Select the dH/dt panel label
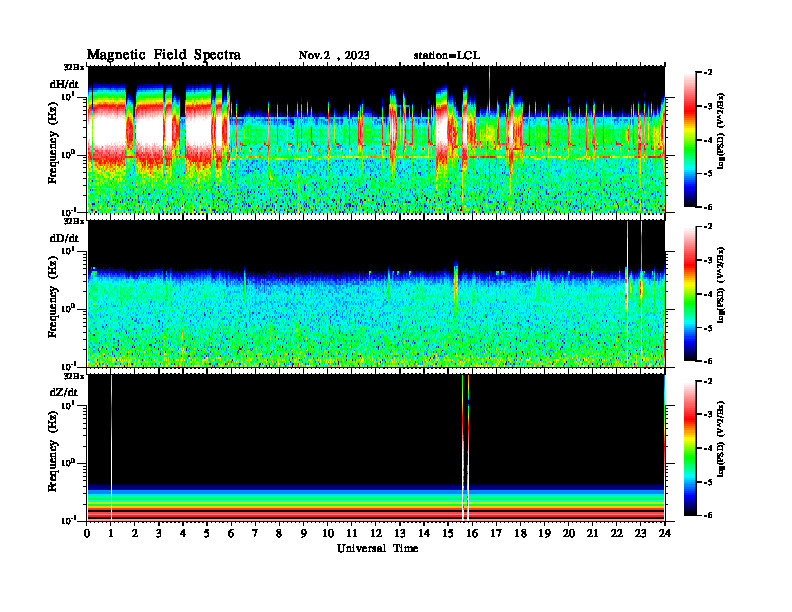 (64, 84)
